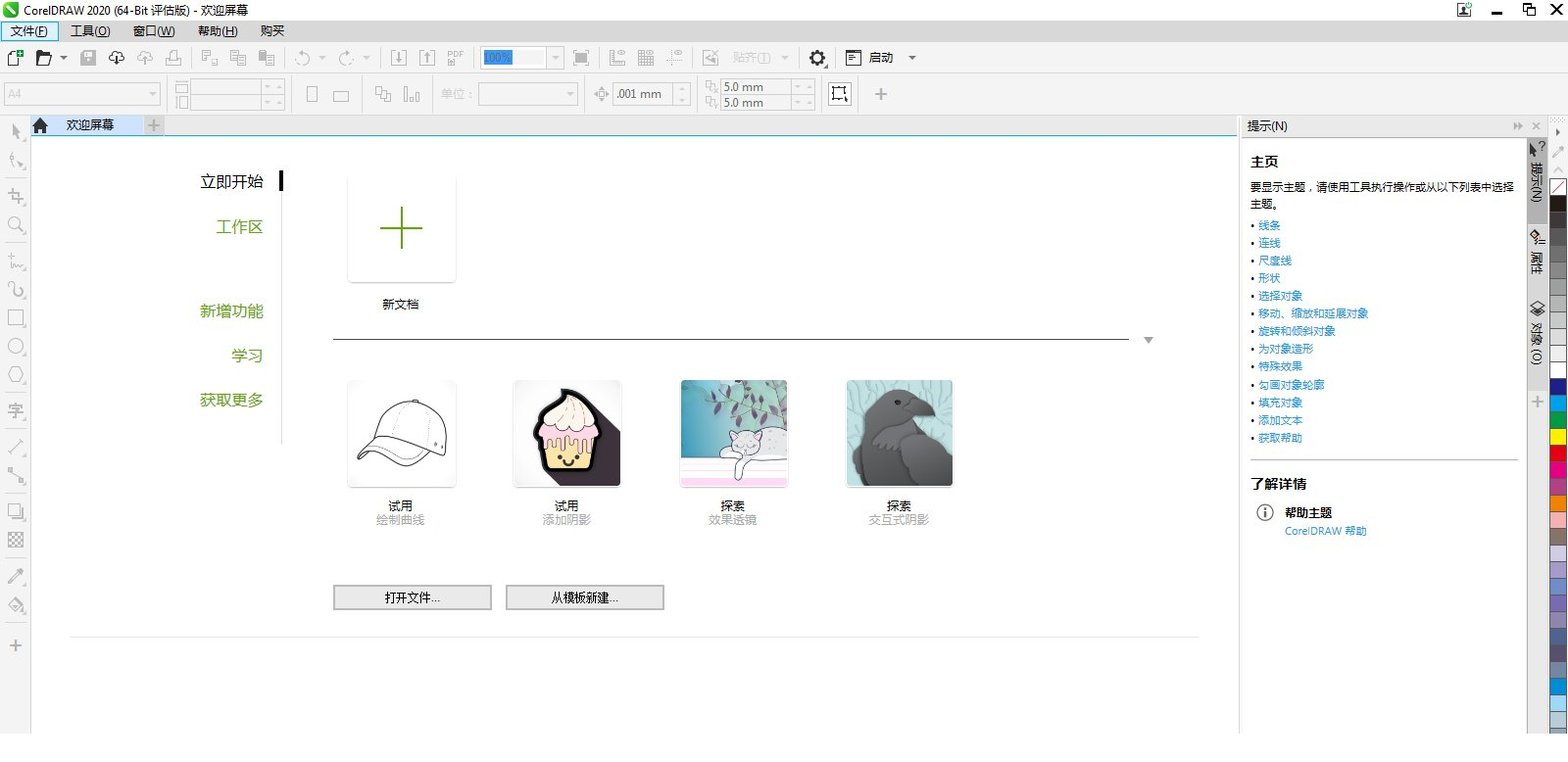
Task: Pick the green swatch in color palette
Action: (x=1558, y=420)
